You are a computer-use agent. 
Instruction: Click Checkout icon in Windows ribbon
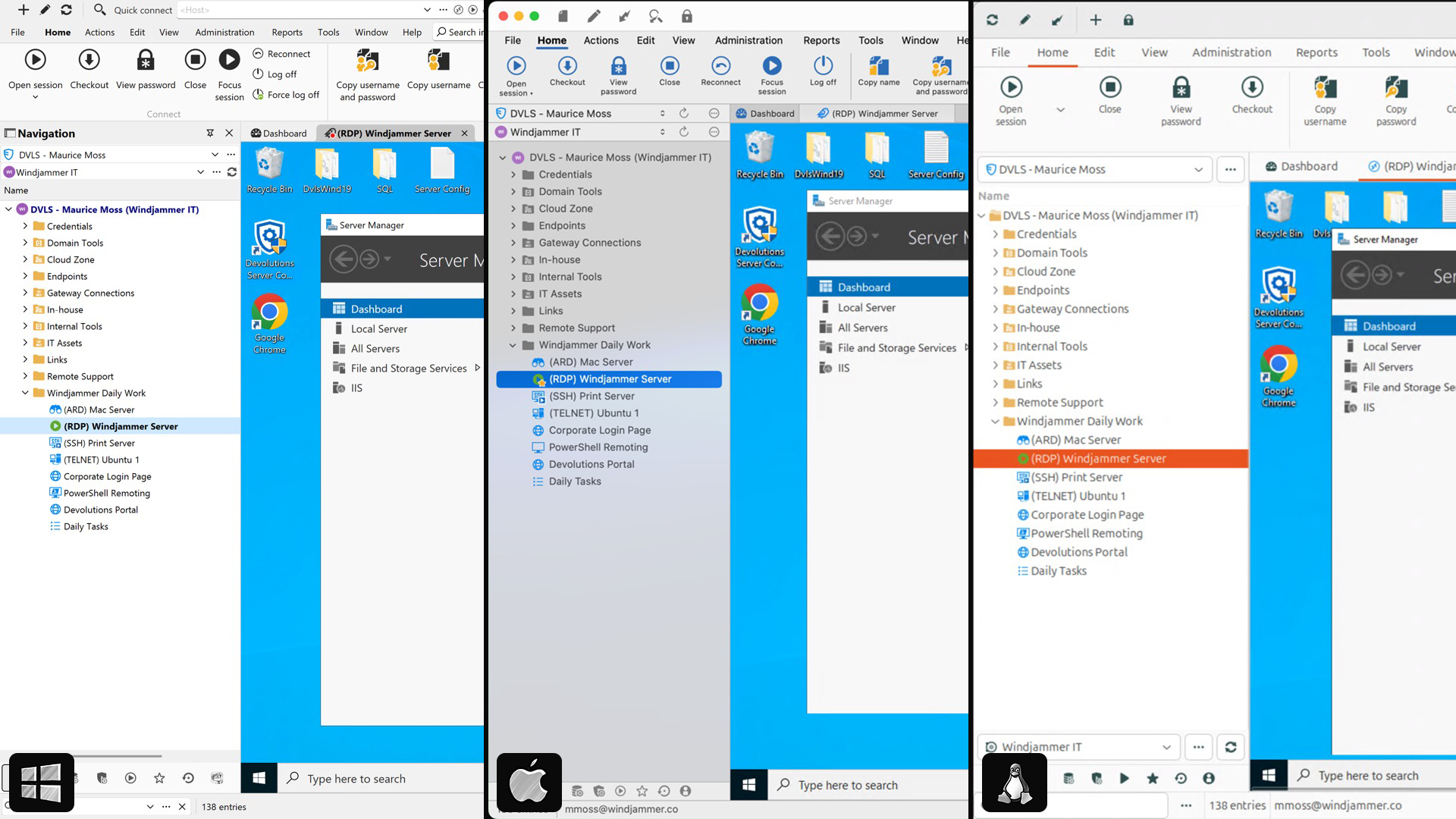click(x=89, y=59)
